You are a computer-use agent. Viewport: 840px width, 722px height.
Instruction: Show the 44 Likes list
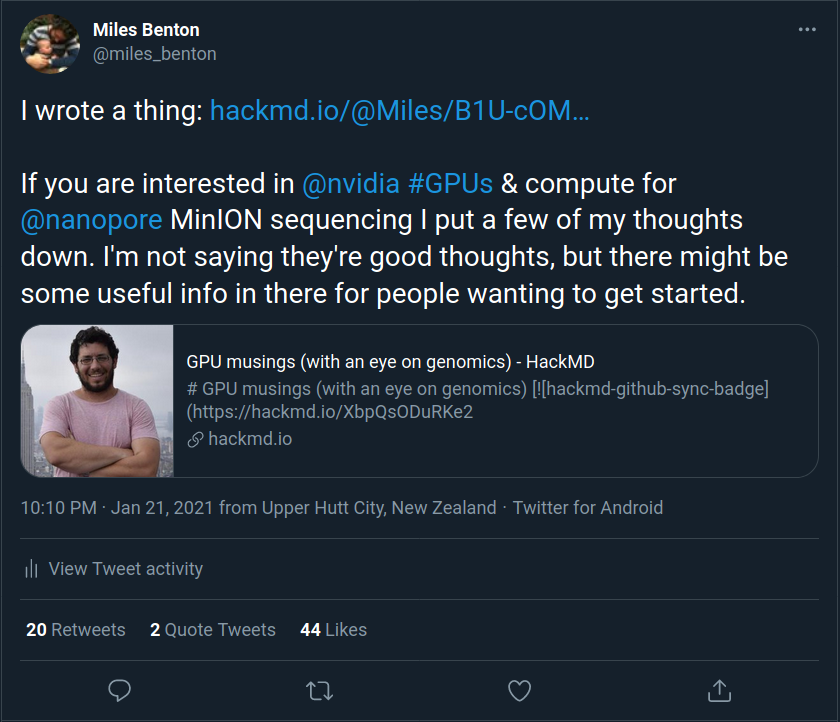coord(333,630)
